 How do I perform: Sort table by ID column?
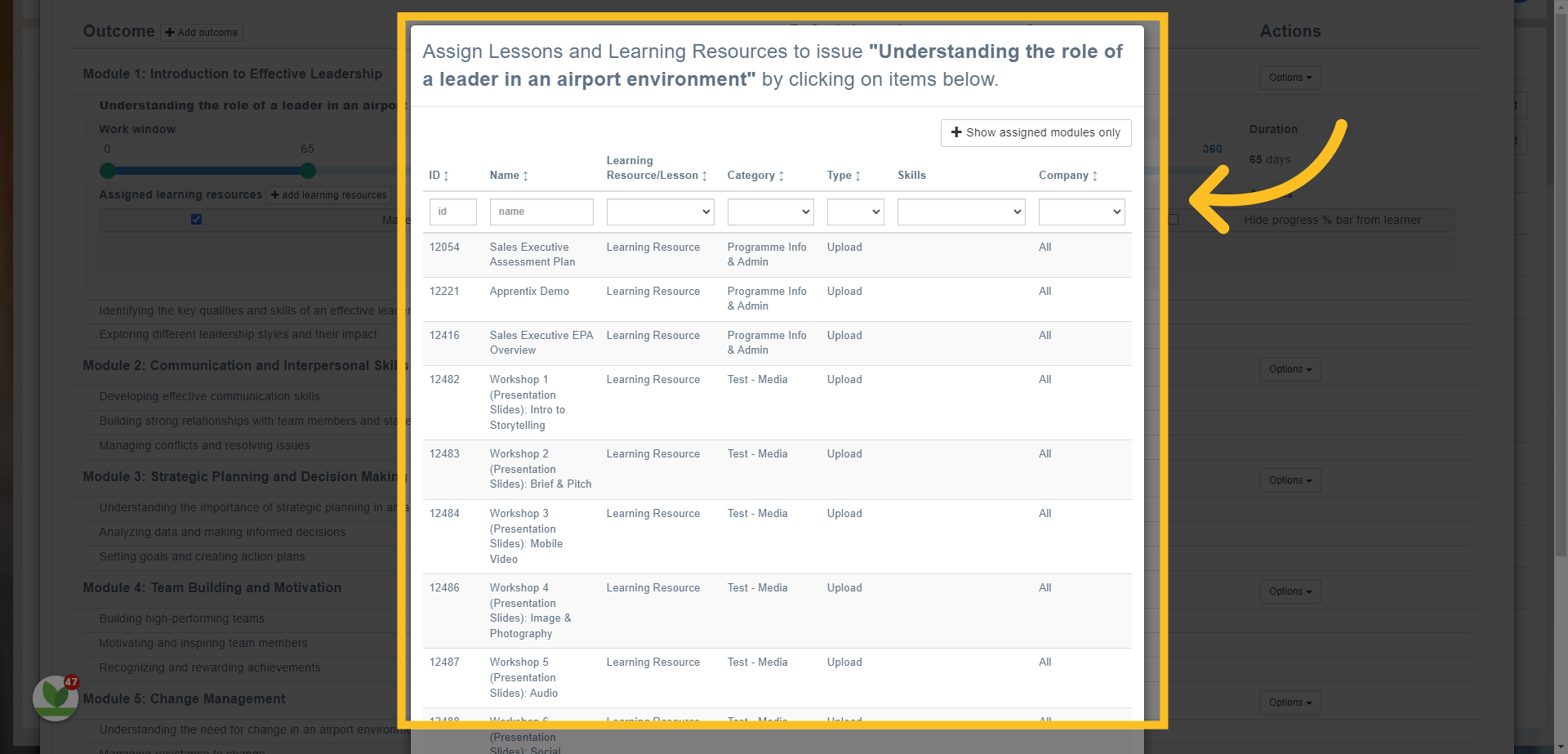click(x=439, y=176)
